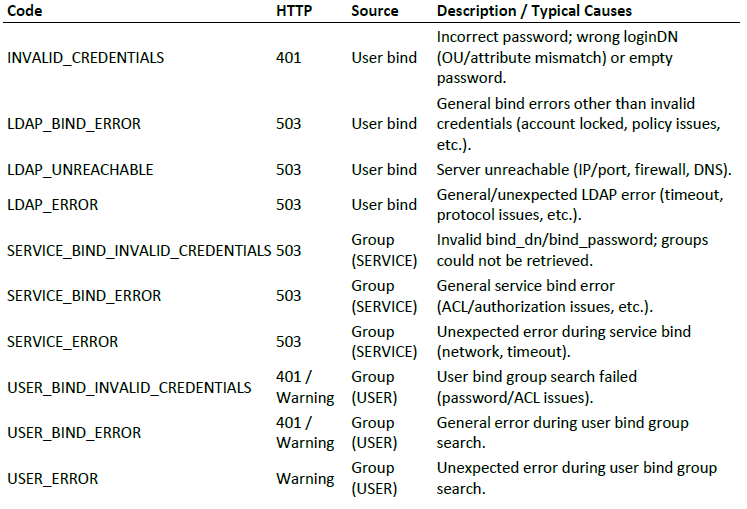The image size is (747, 509).
Task: Click the 'Warning' value for USER_ERROR
Action: pos(305,478)
